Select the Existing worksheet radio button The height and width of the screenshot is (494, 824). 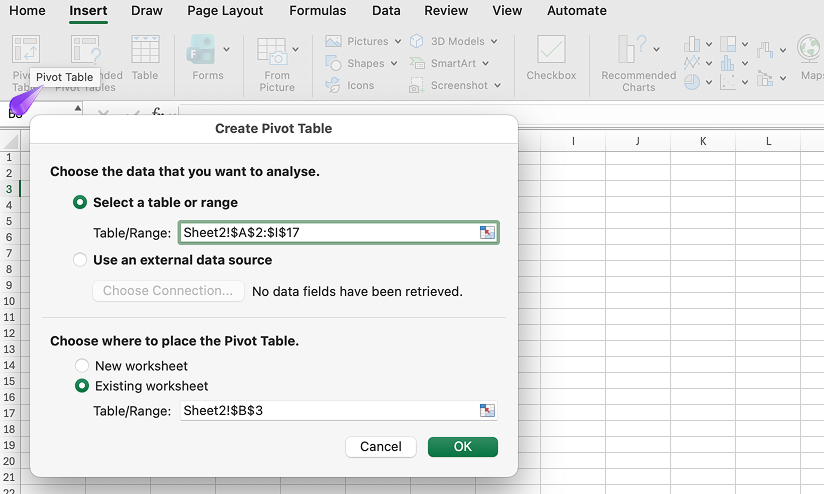tap(82, 386)
